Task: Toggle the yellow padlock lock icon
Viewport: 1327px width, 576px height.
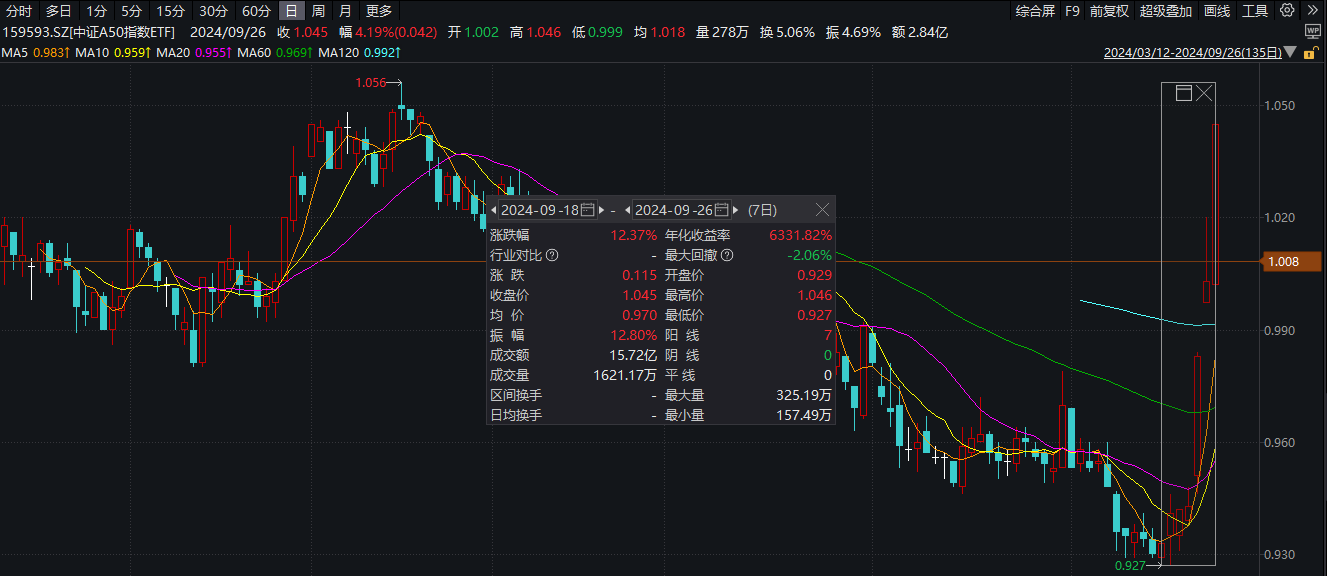Action: (x=1311, y=52)
